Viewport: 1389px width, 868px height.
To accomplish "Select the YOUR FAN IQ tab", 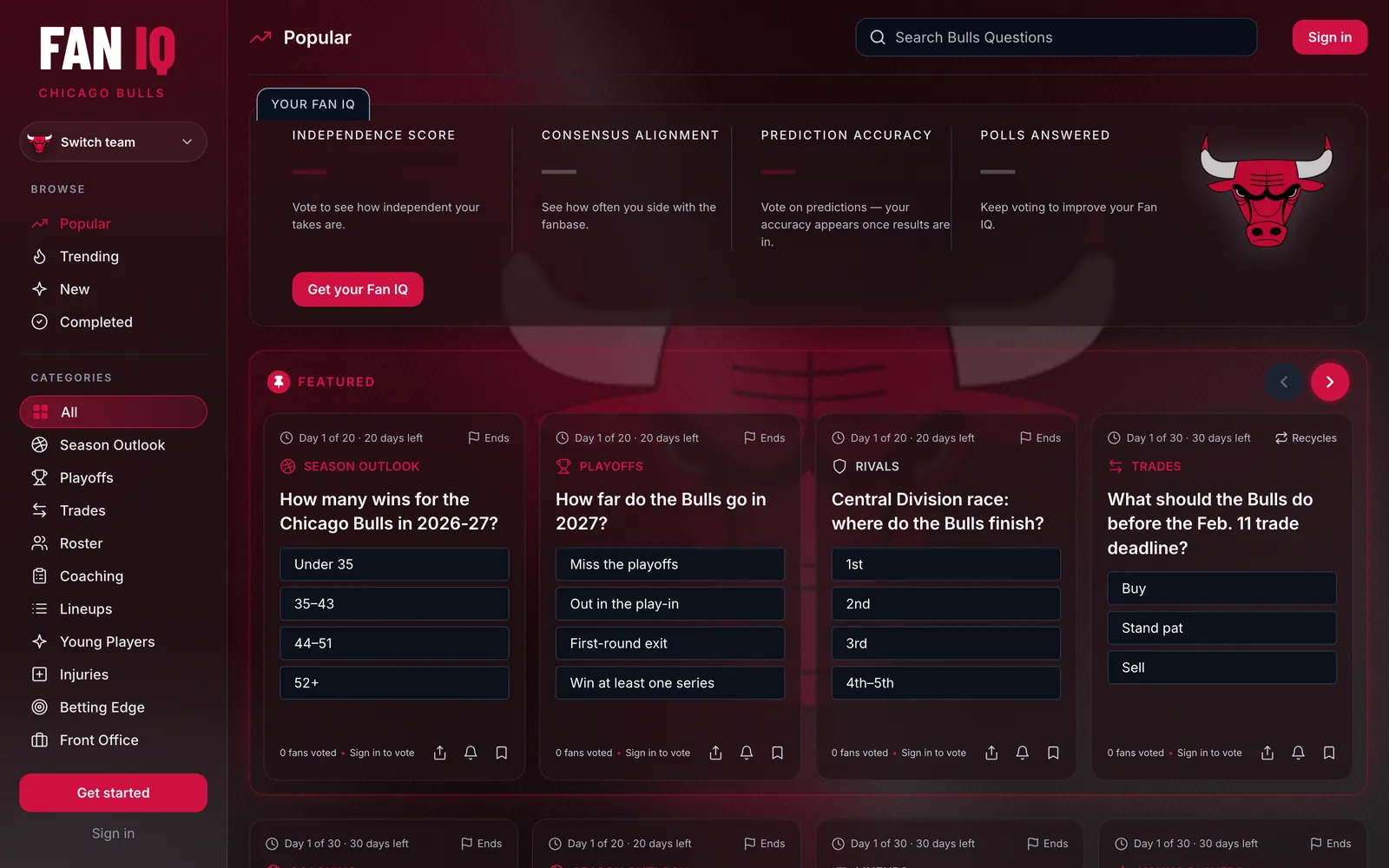I will coord(313,104).
